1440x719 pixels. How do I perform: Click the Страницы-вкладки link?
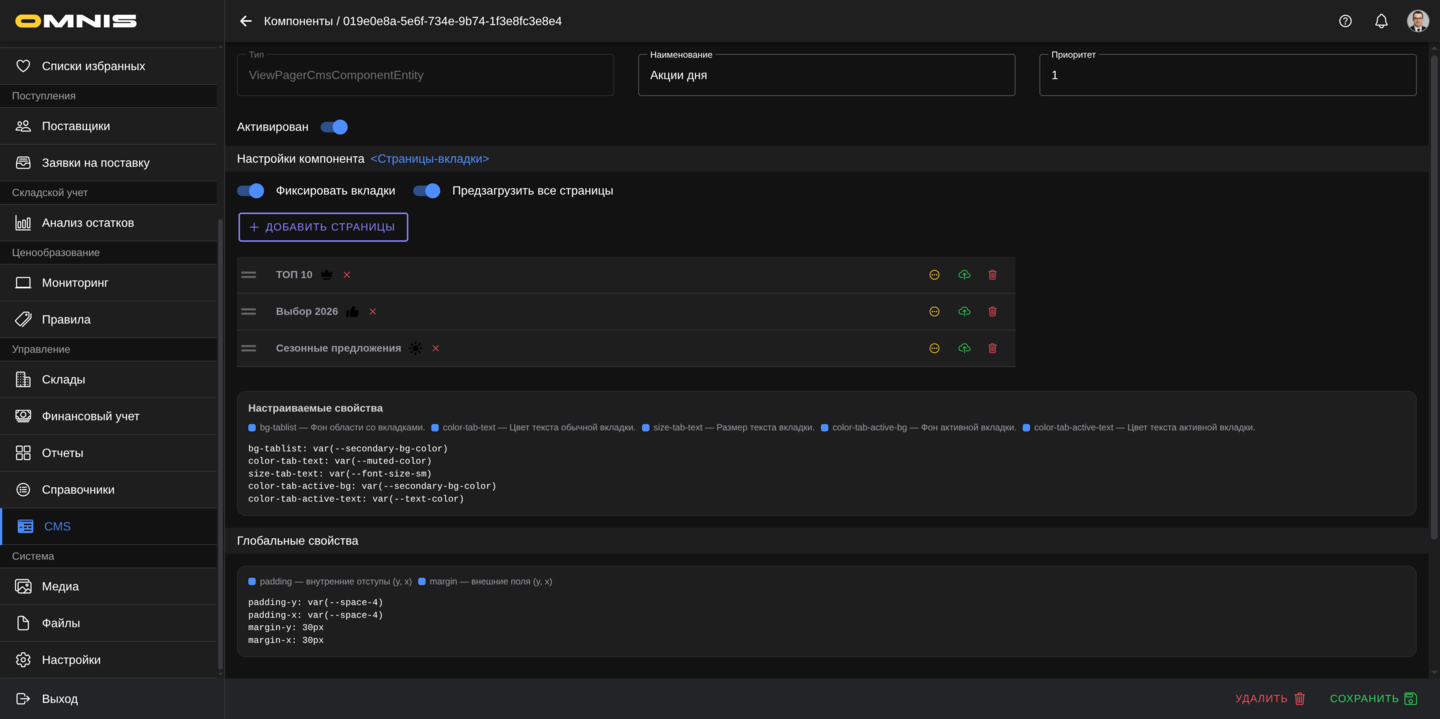[430, 159]
